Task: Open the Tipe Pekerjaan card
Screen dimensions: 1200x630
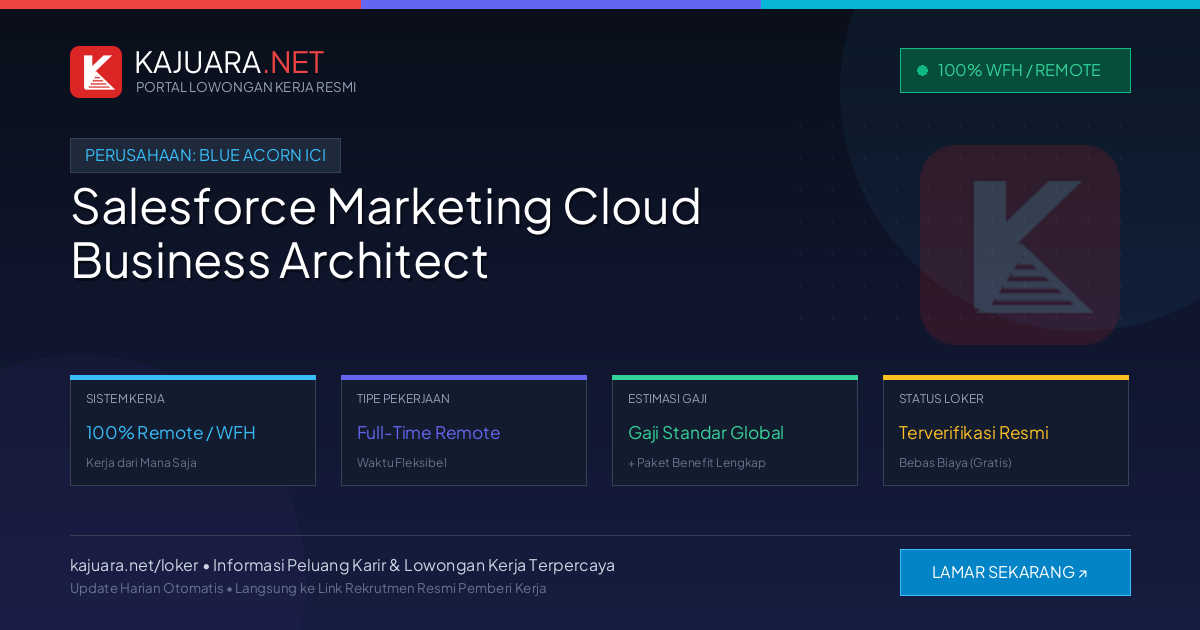Action: [x=464, y=431]
